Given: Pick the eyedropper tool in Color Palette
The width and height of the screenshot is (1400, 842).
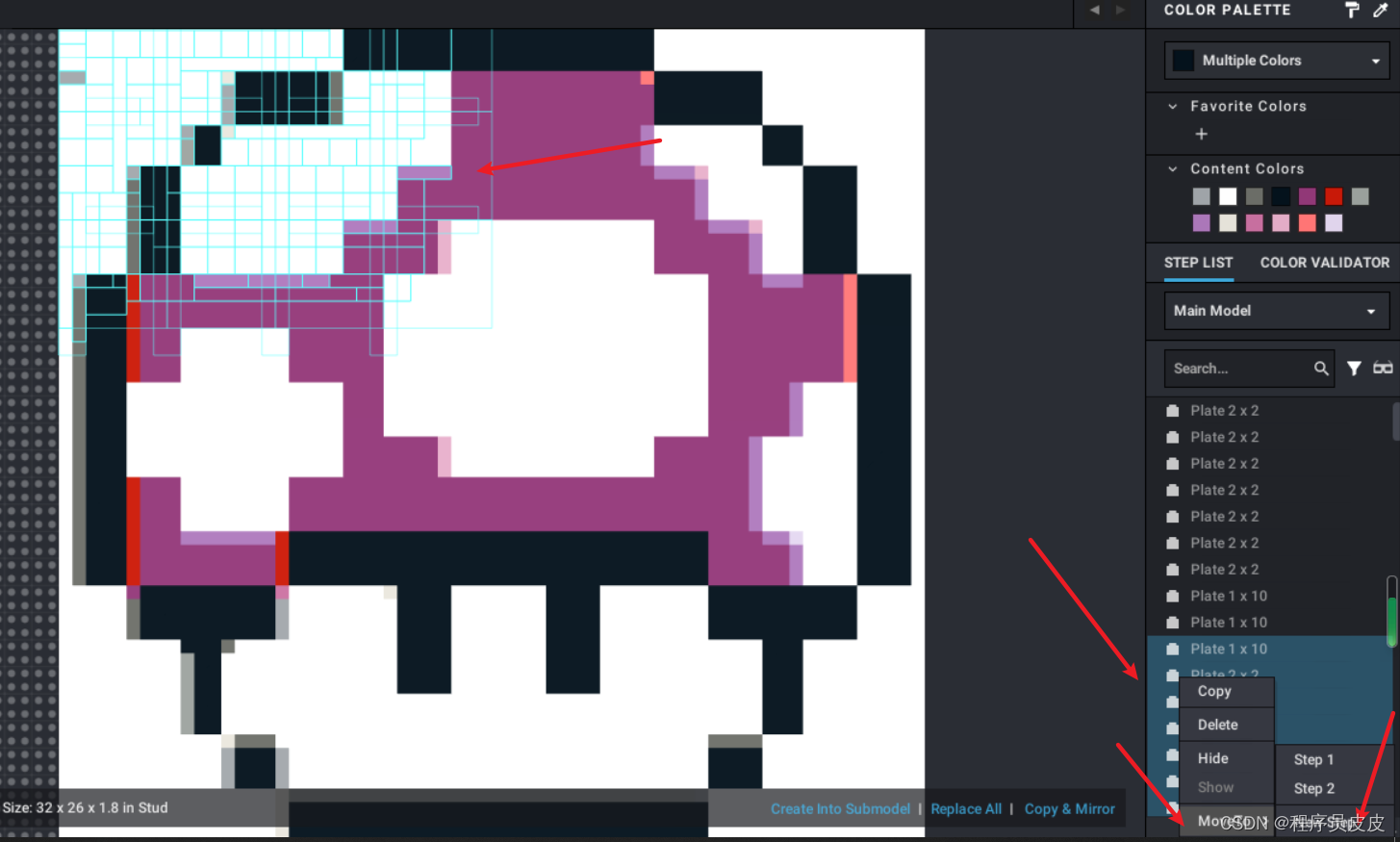Looking at the screenshot, I should click(1381, 10).
